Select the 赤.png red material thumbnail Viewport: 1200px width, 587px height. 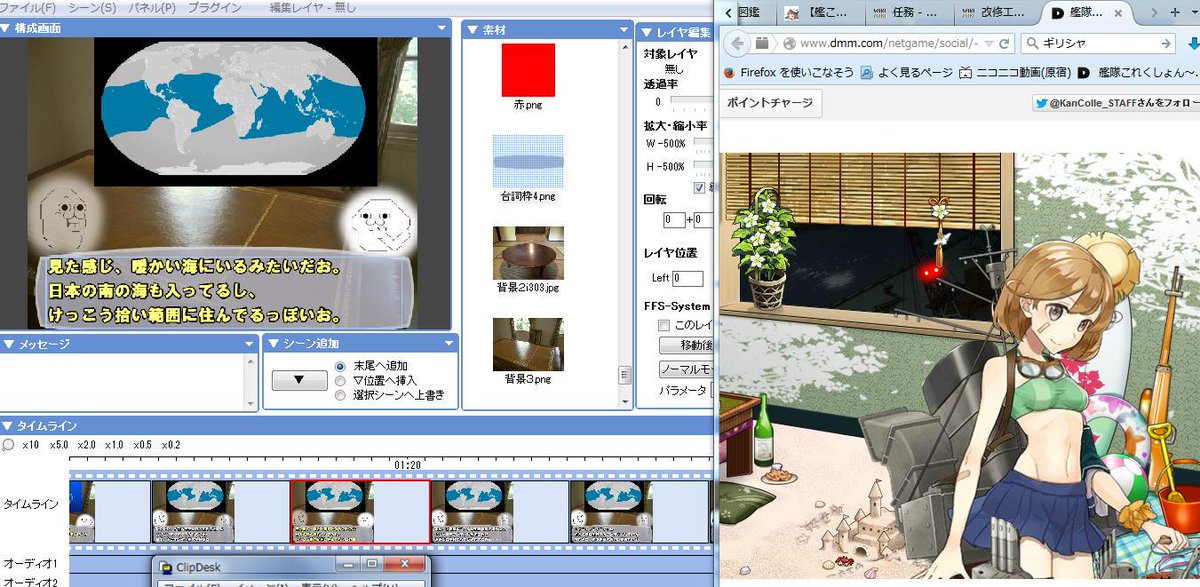tap(527, 70)
